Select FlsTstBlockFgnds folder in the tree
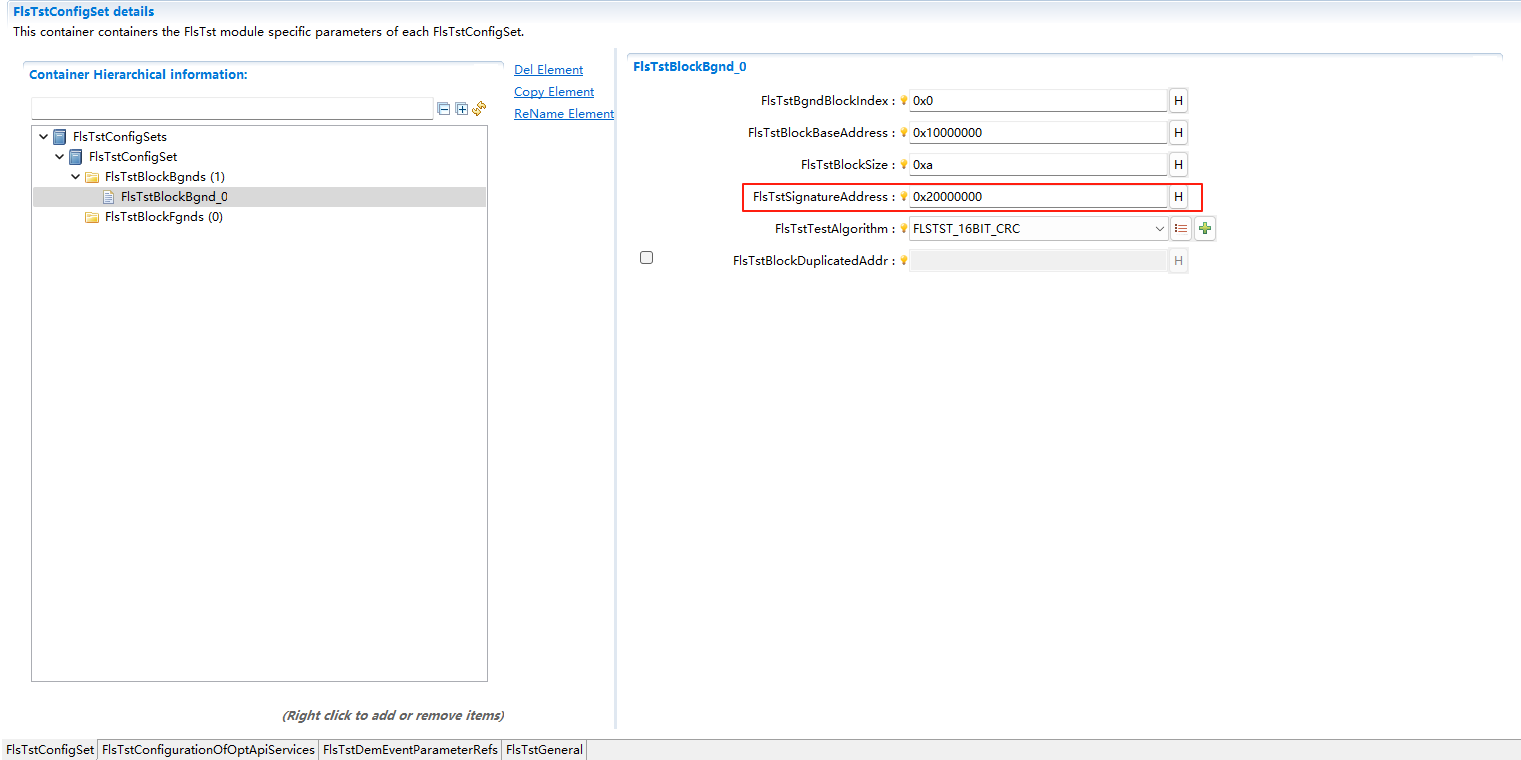The width and height of the screenshot is (1521, 760). [x=162, y=216]
